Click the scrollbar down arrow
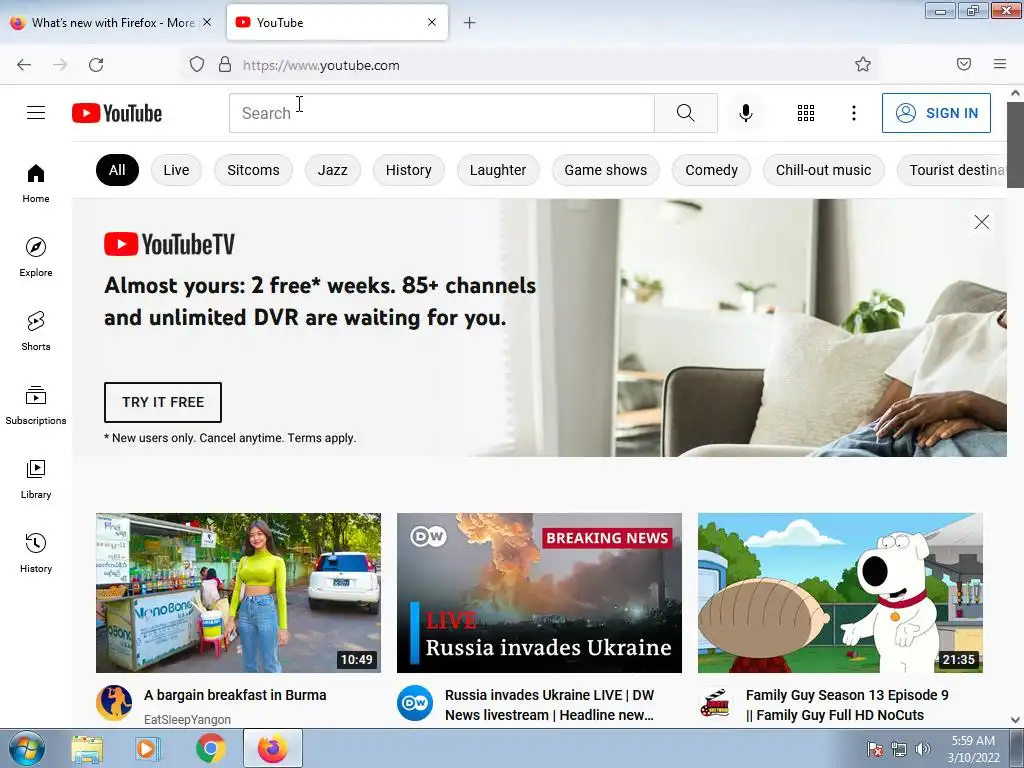The image size is (1024, 768). pos(1015,720)
